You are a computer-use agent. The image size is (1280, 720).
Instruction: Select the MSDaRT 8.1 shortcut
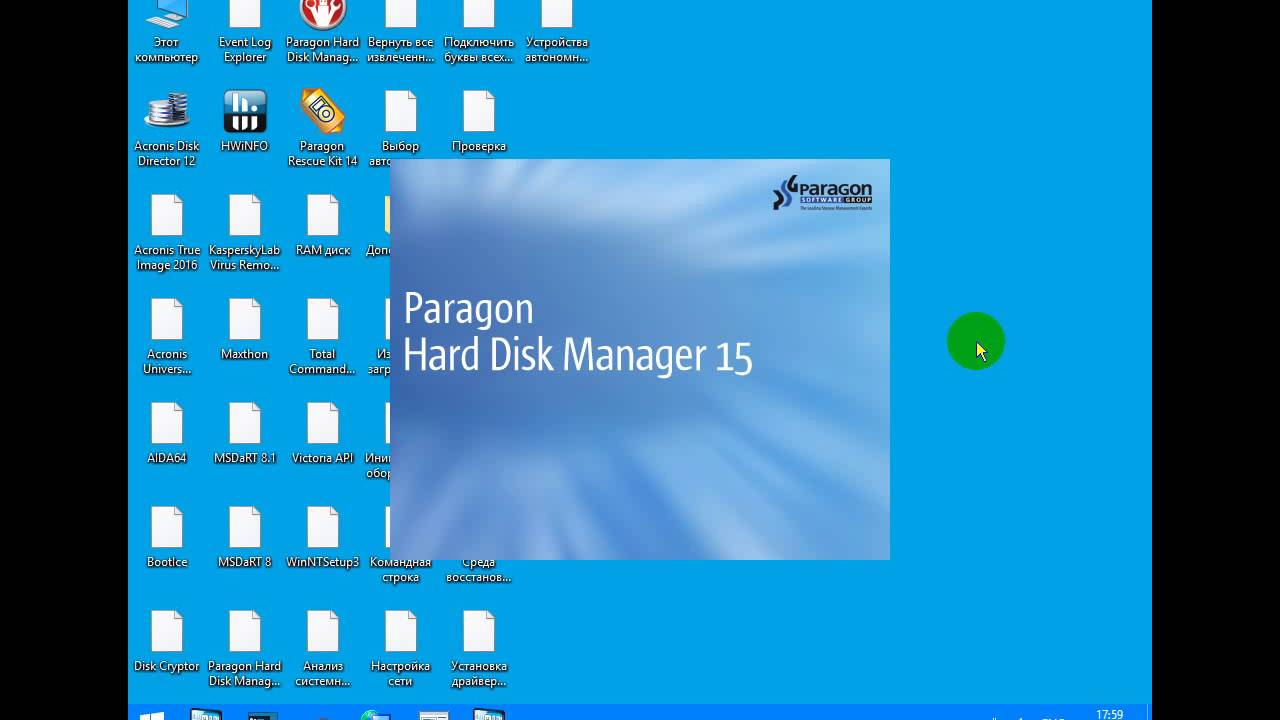[x=245, y=434]
